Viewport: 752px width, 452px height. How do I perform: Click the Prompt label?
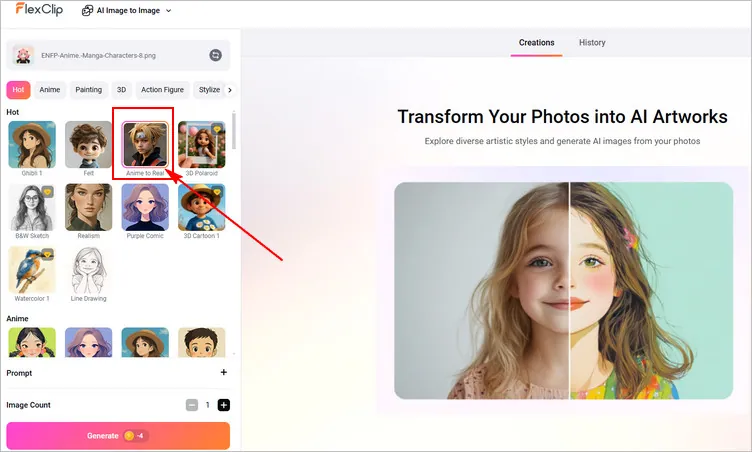point(19,373)
